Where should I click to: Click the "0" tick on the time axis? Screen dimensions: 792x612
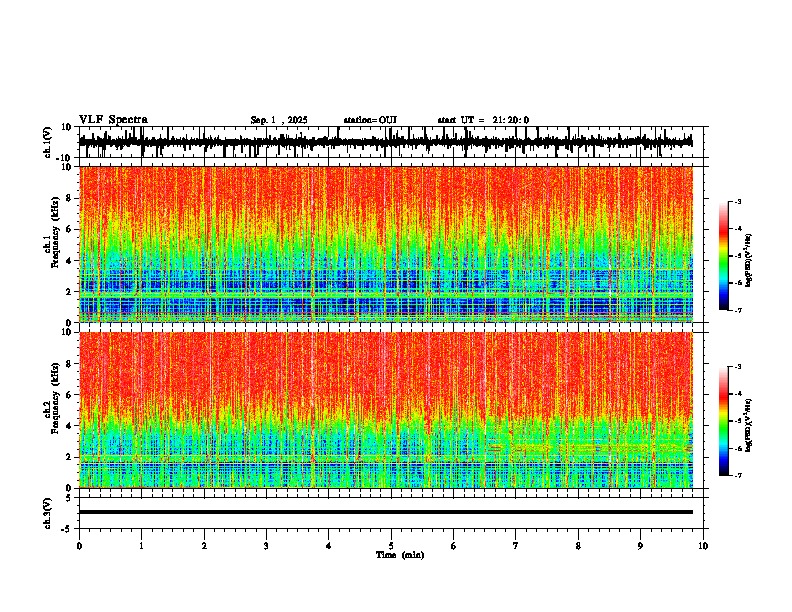point(79,546)
